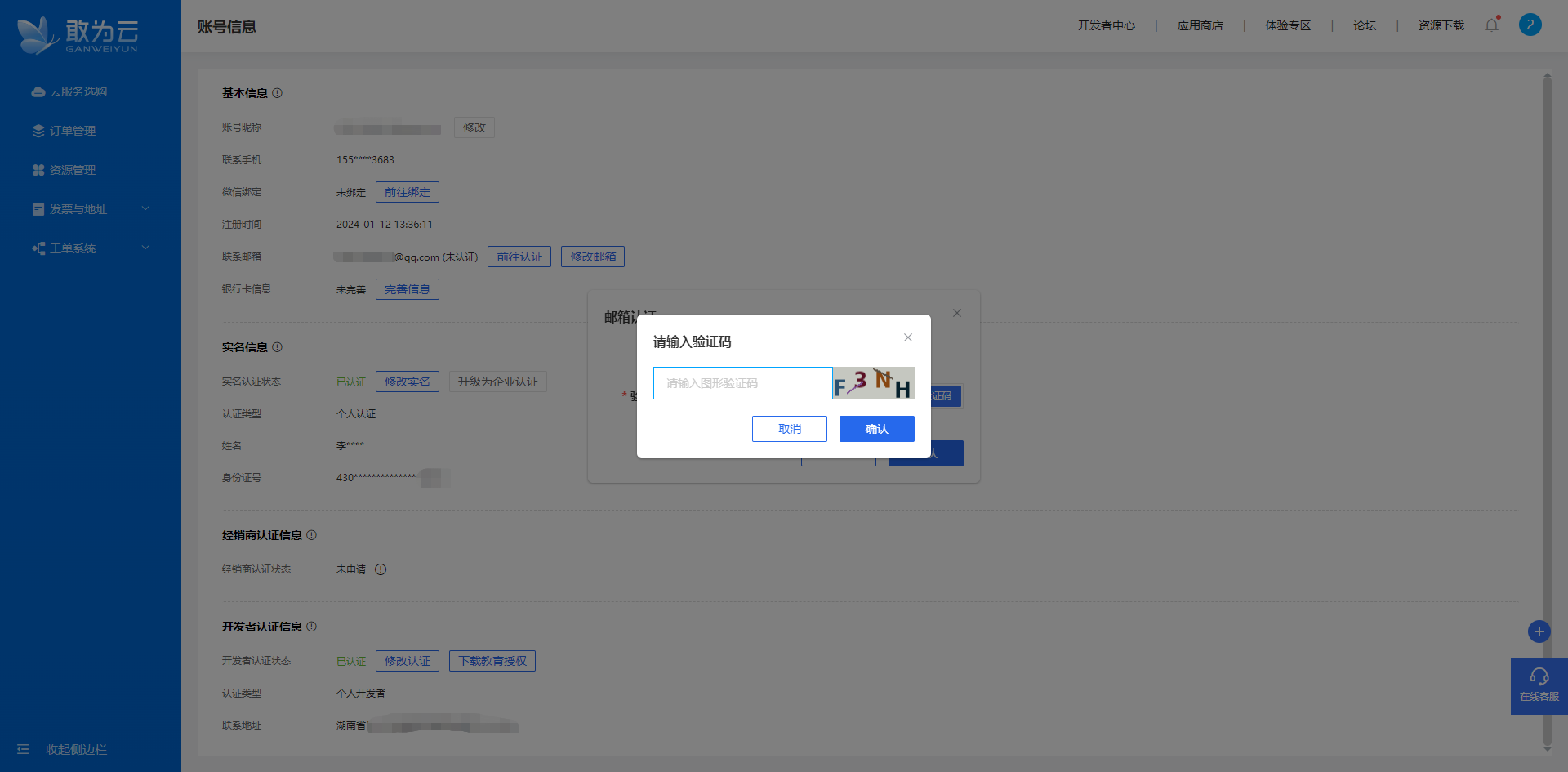Open 在线客服 online support
Image resolution: width=1568 pixels, height=772 pixels.
coord(1539,686)
